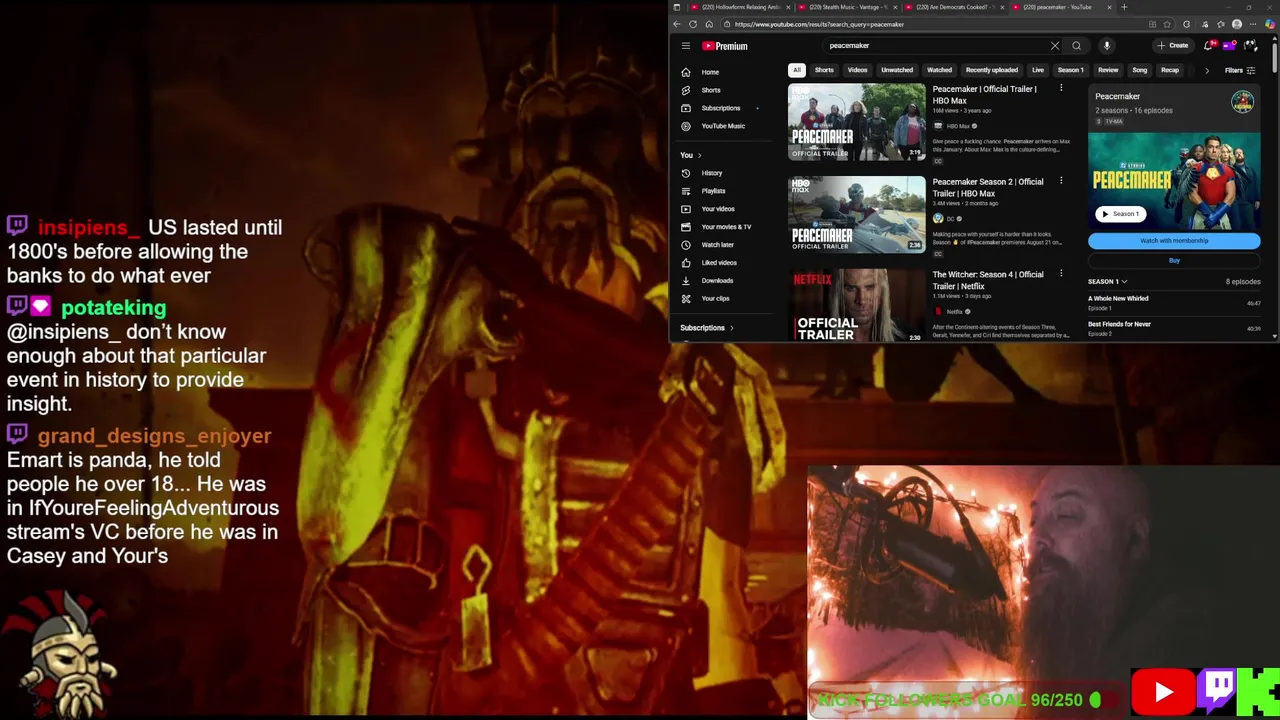
Task: Open episode A Whole New Whirled
Action: [1118, 299]
